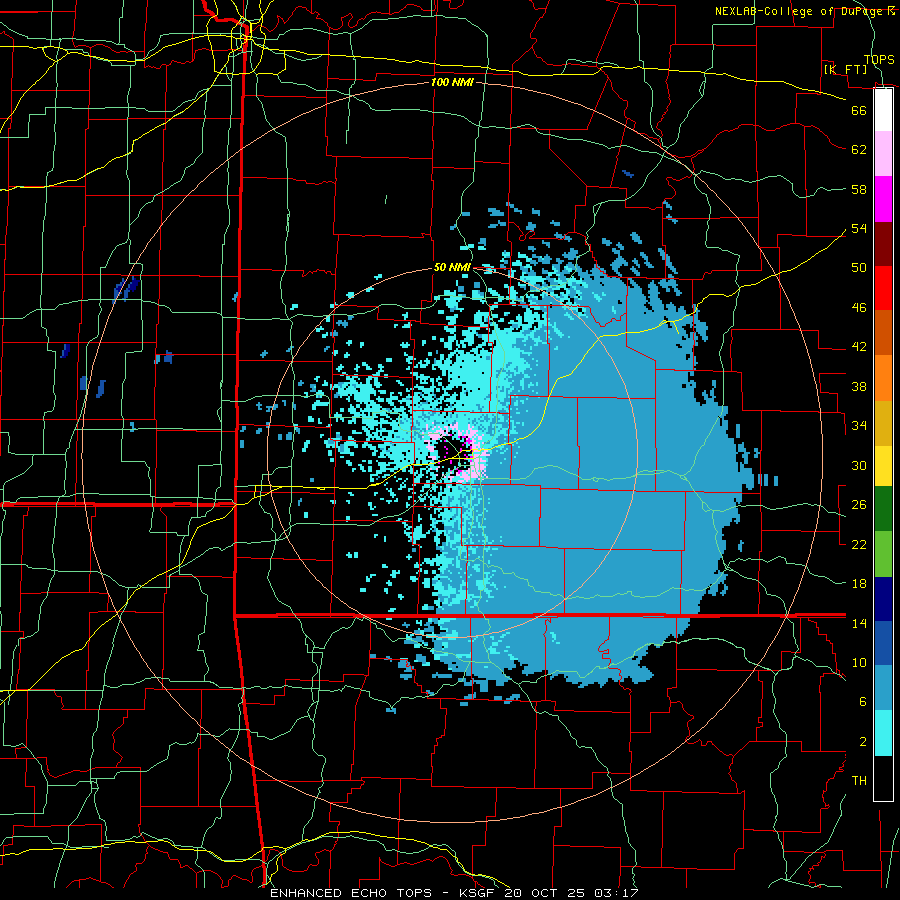Viewport: 900px width, 900px height.
Task: Click the '[K FT]' legend units label
Action: (845, 69)
